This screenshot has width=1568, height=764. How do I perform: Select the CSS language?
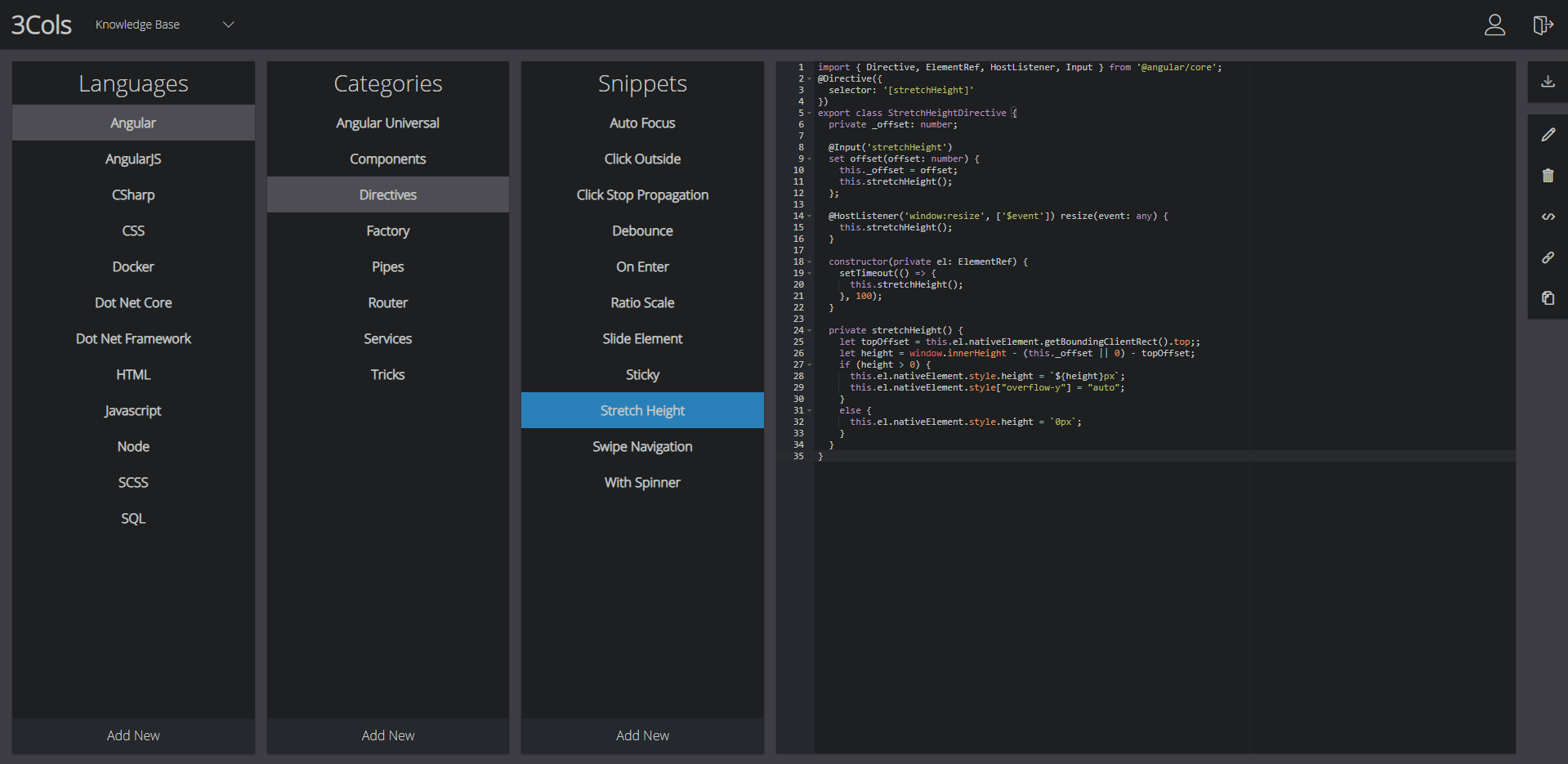[132, 230]
